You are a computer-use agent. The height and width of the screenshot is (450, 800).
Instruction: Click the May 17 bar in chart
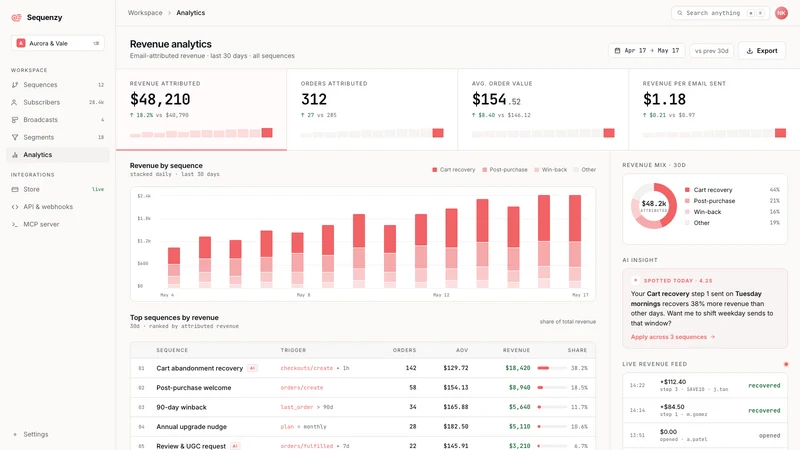(575, 241)
